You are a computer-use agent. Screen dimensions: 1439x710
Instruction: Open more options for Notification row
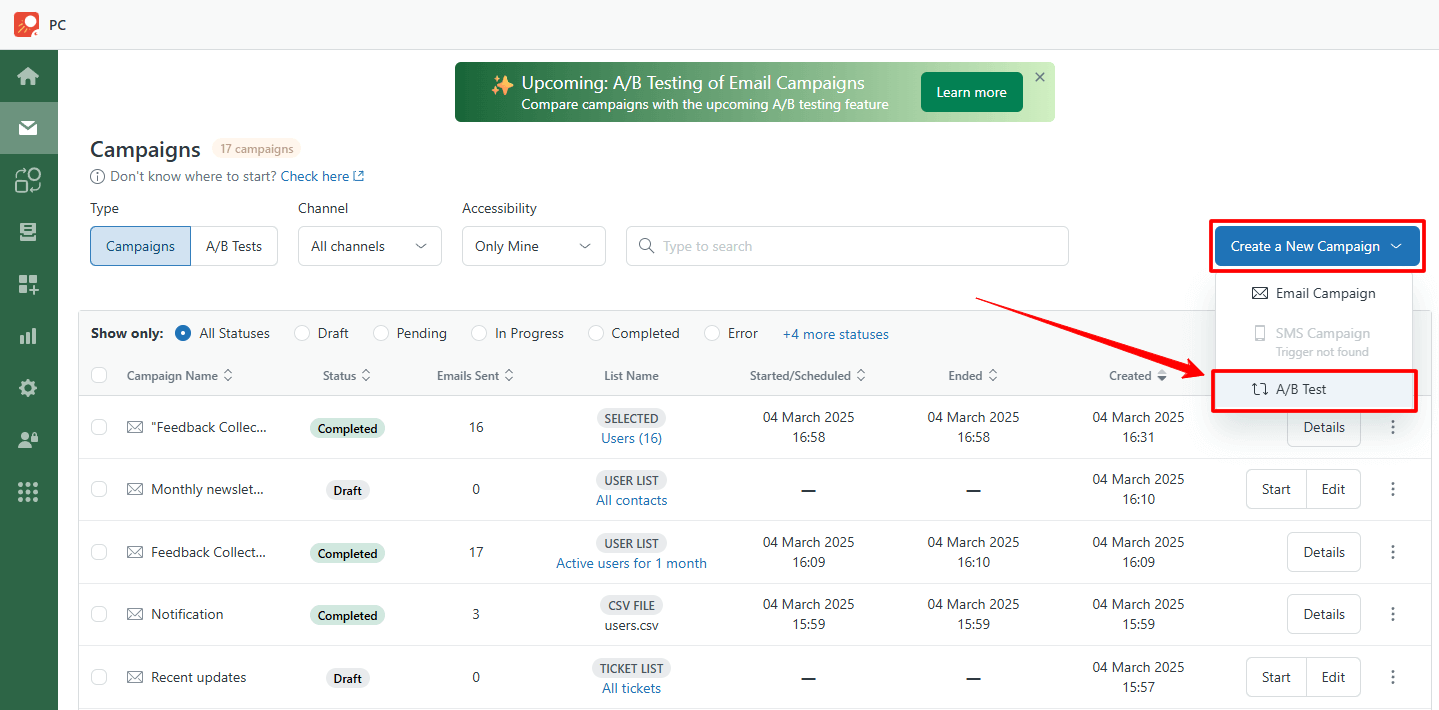pos(1393,614)
